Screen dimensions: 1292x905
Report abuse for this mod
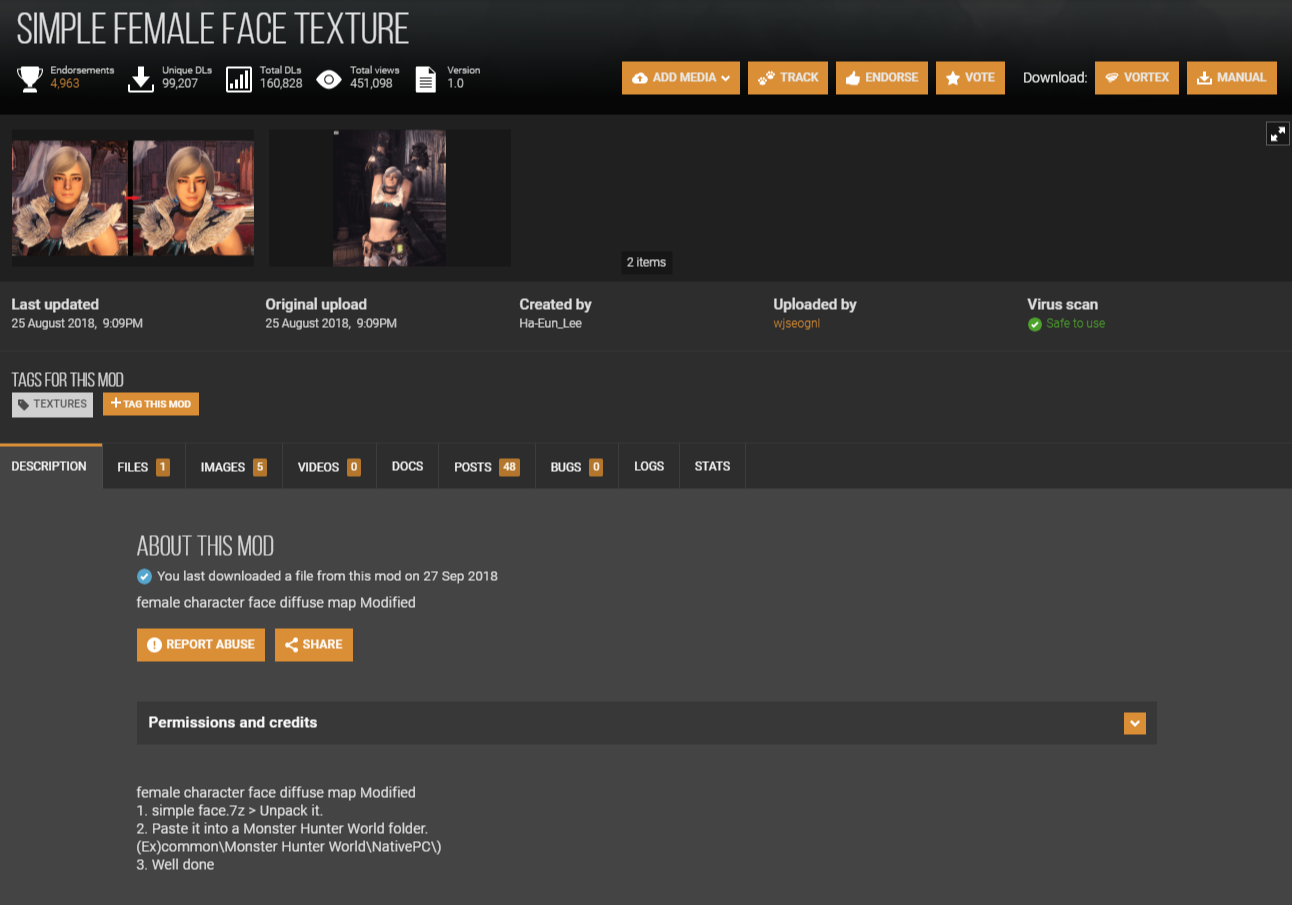(x=201, y=645)
